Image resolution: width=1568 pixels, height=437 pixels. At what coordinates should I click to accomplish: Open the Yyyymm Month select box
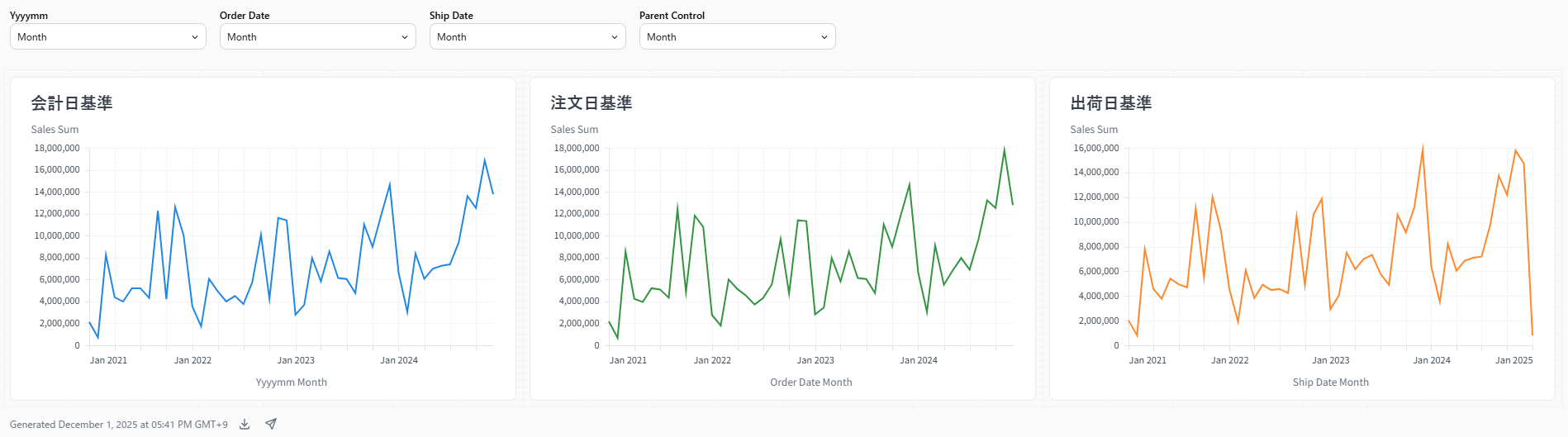click(x=99, y=37)
